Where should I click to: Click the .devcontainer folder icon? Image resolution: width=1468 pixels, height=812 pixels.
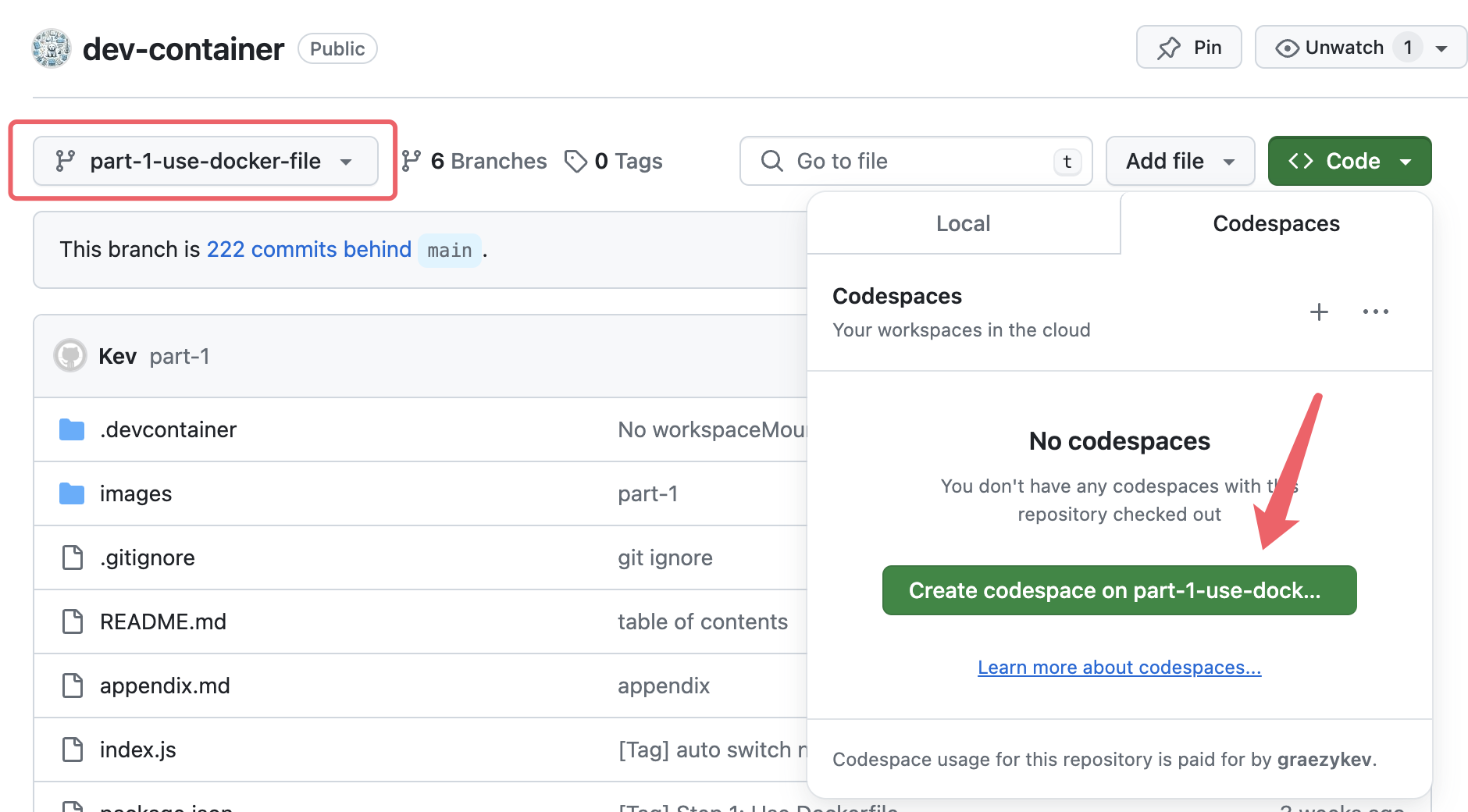tap(72, 429)
